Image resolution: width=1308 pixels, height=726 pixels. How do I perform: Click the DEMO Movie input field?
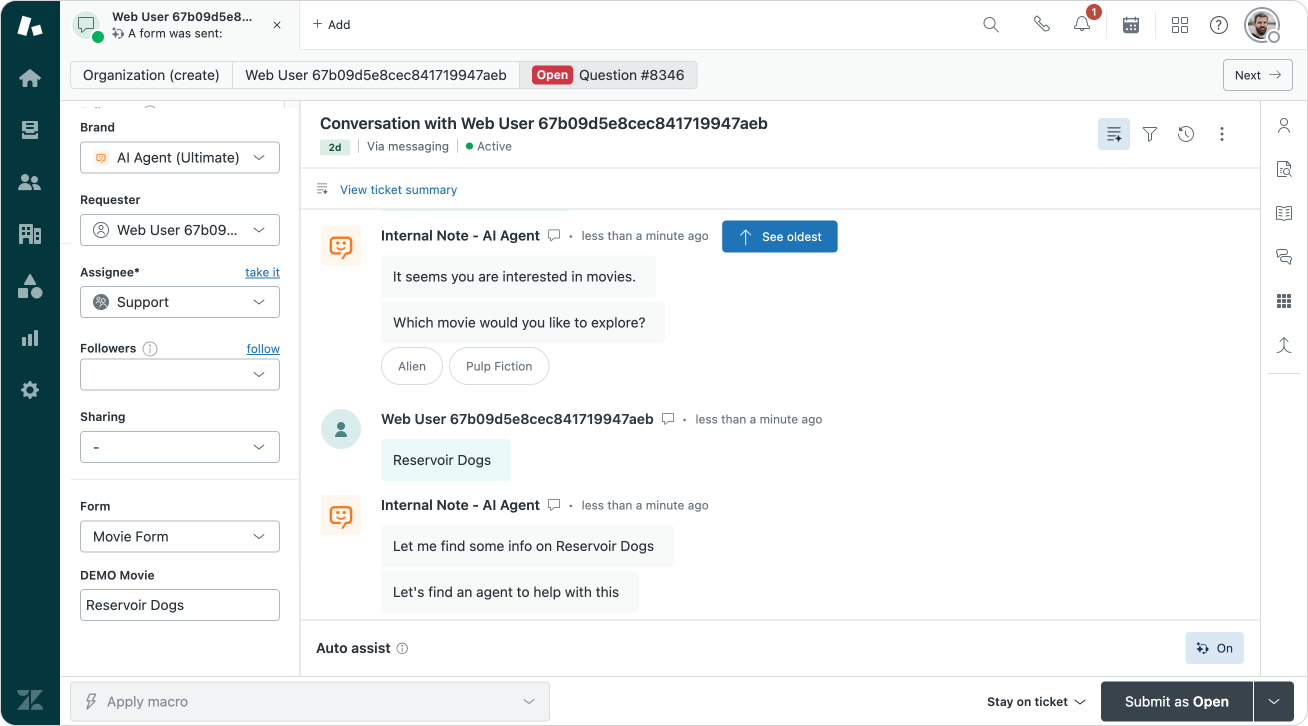tap(180, 605)
